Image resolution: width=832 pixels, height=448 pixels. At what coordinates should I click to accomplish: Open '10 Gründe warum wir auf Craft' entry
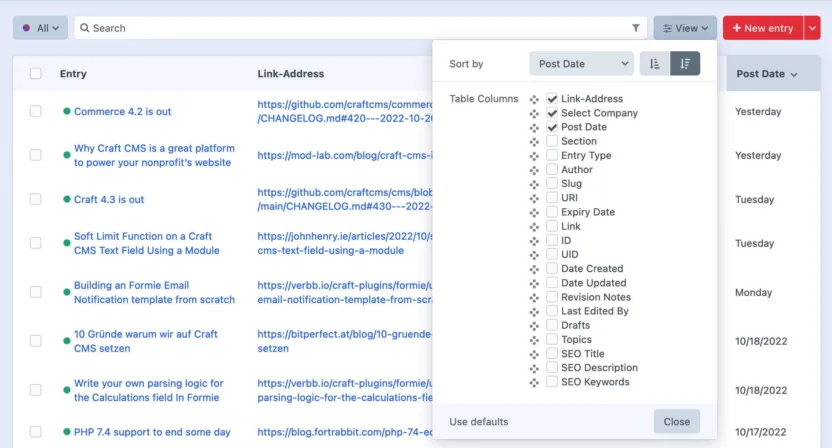tap(146, 341)
